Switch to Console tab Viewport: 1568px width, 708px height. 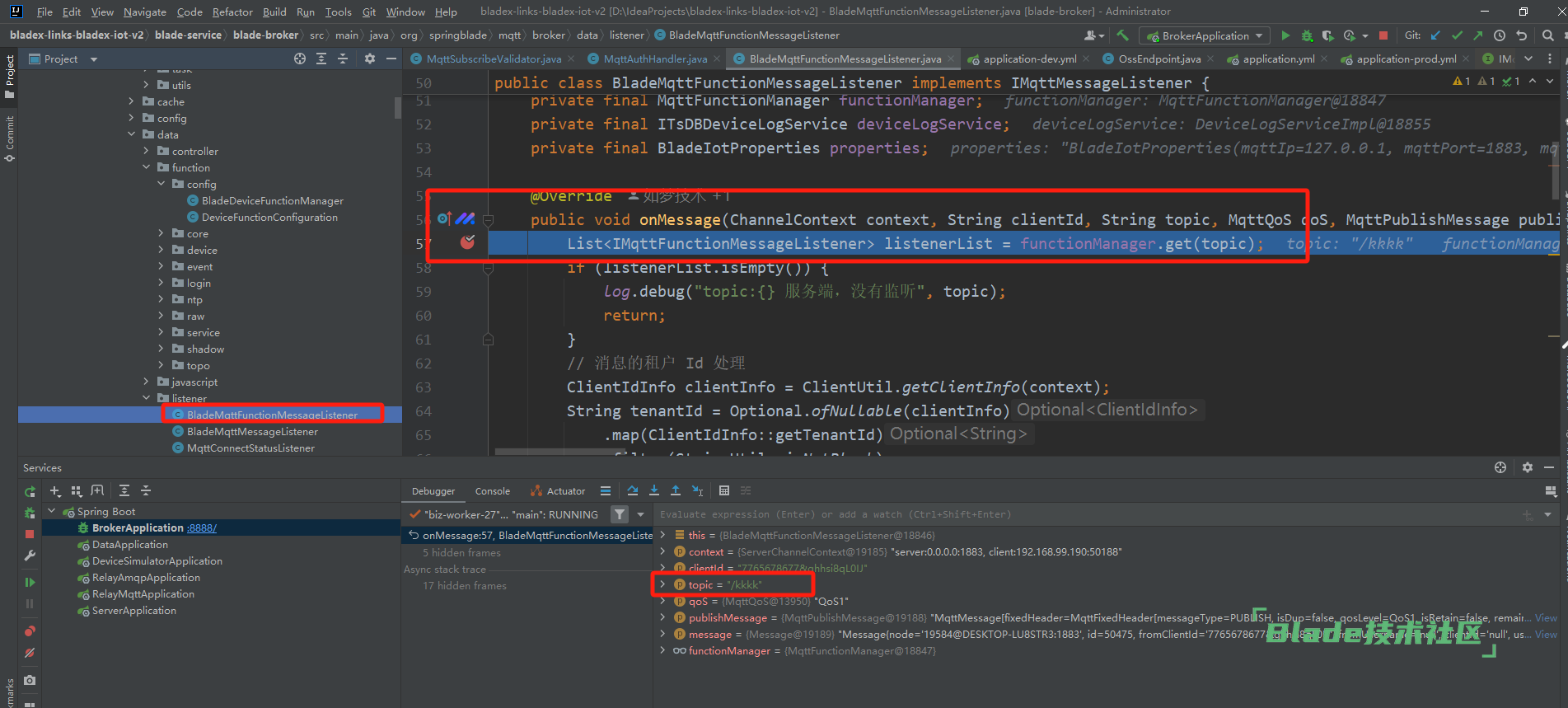point(493,490)
